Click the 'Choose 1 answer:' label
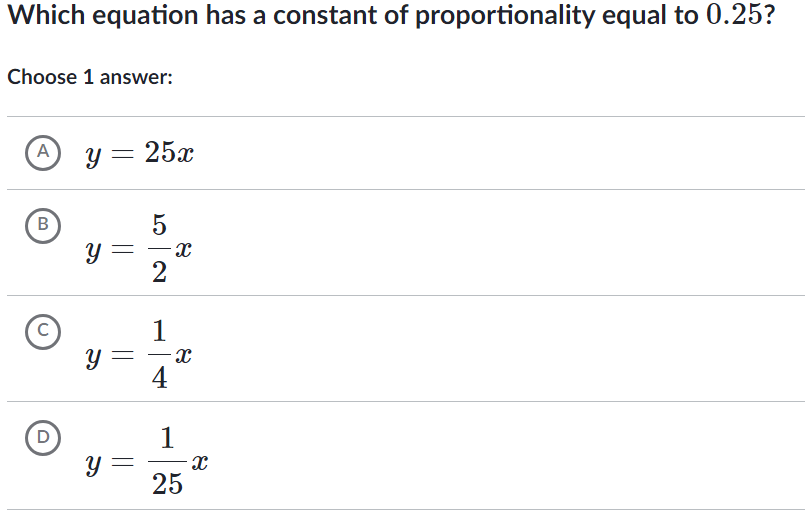 [90, 77]
